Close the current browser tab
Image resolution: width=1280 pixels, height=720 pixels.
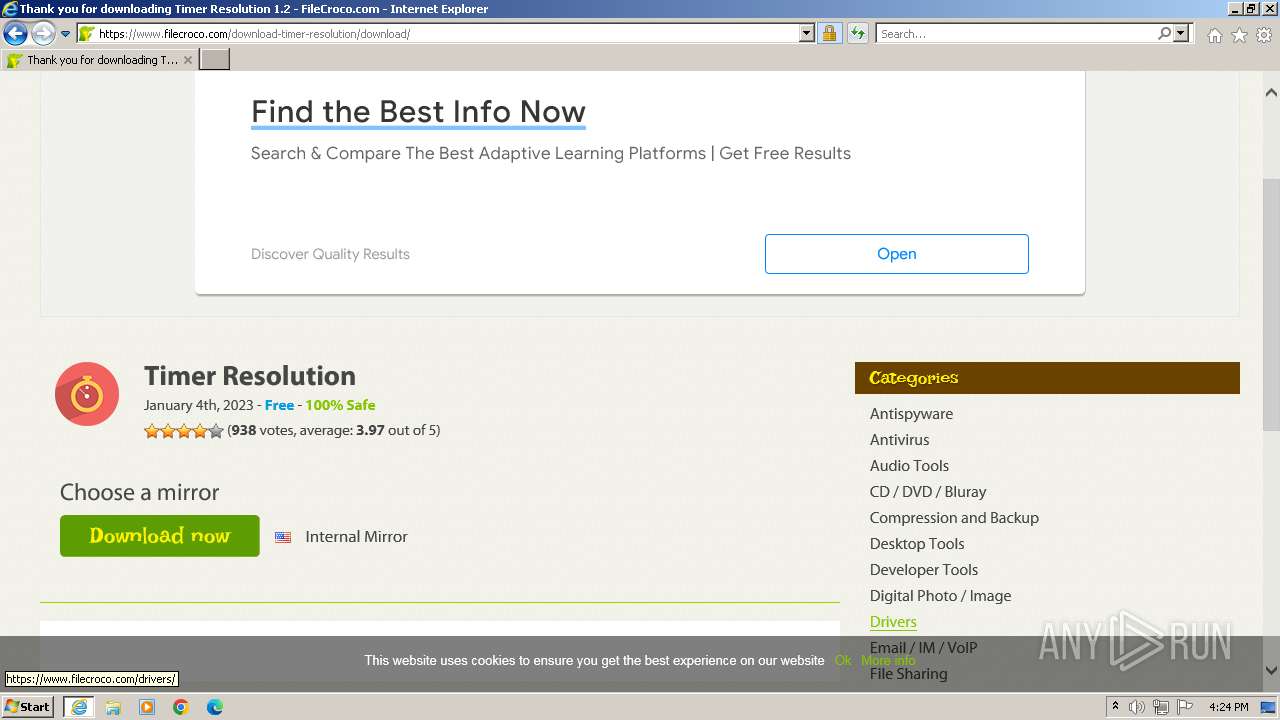tap(188, 60)
